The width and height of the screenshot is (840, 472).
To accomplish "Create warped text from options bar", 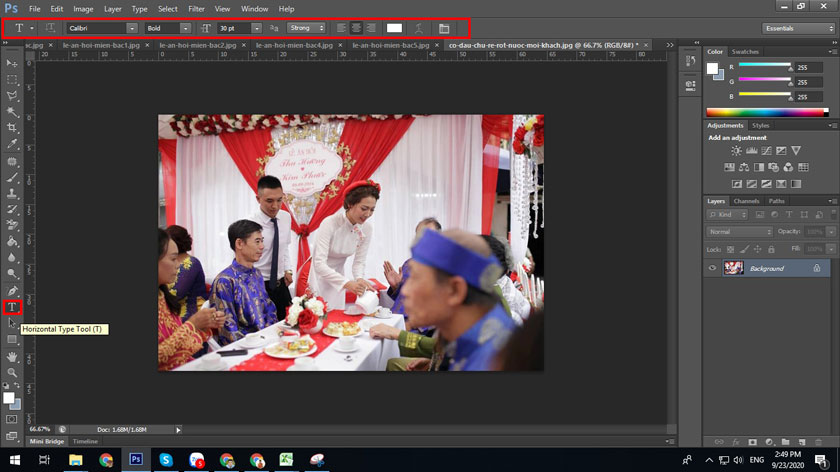I will (419, 28).
